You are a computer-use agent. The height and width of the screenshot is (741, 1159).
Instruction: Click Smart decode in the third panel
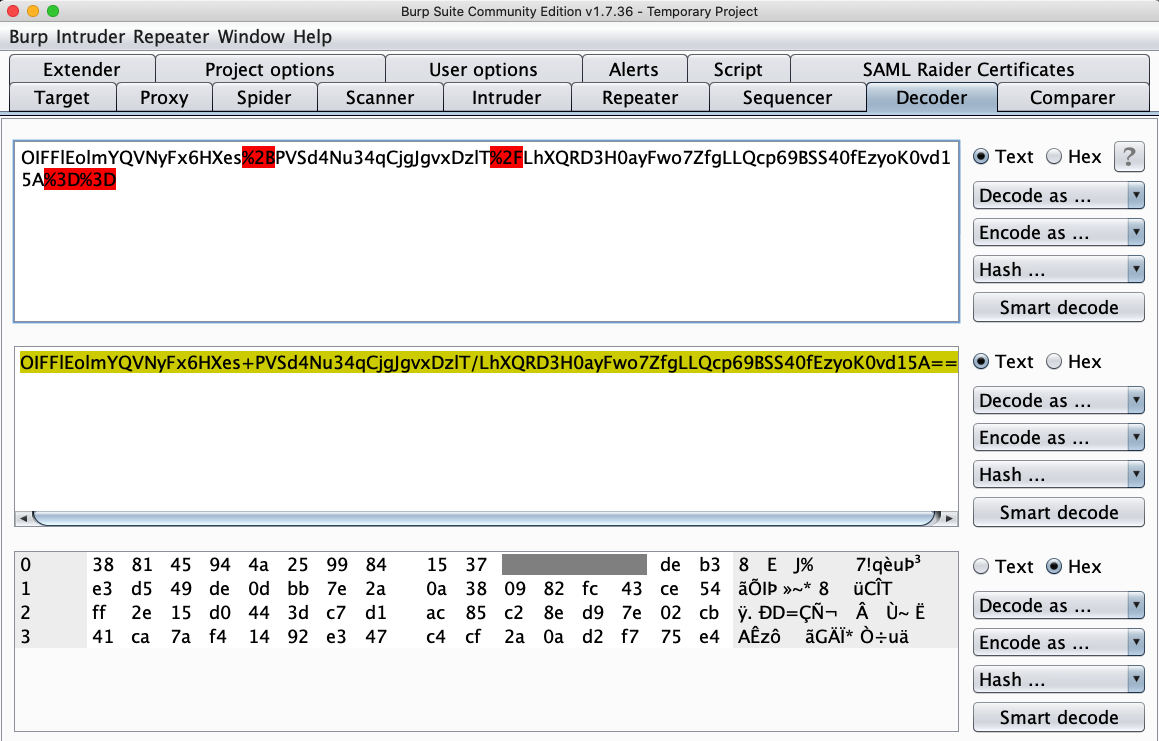1058,717
